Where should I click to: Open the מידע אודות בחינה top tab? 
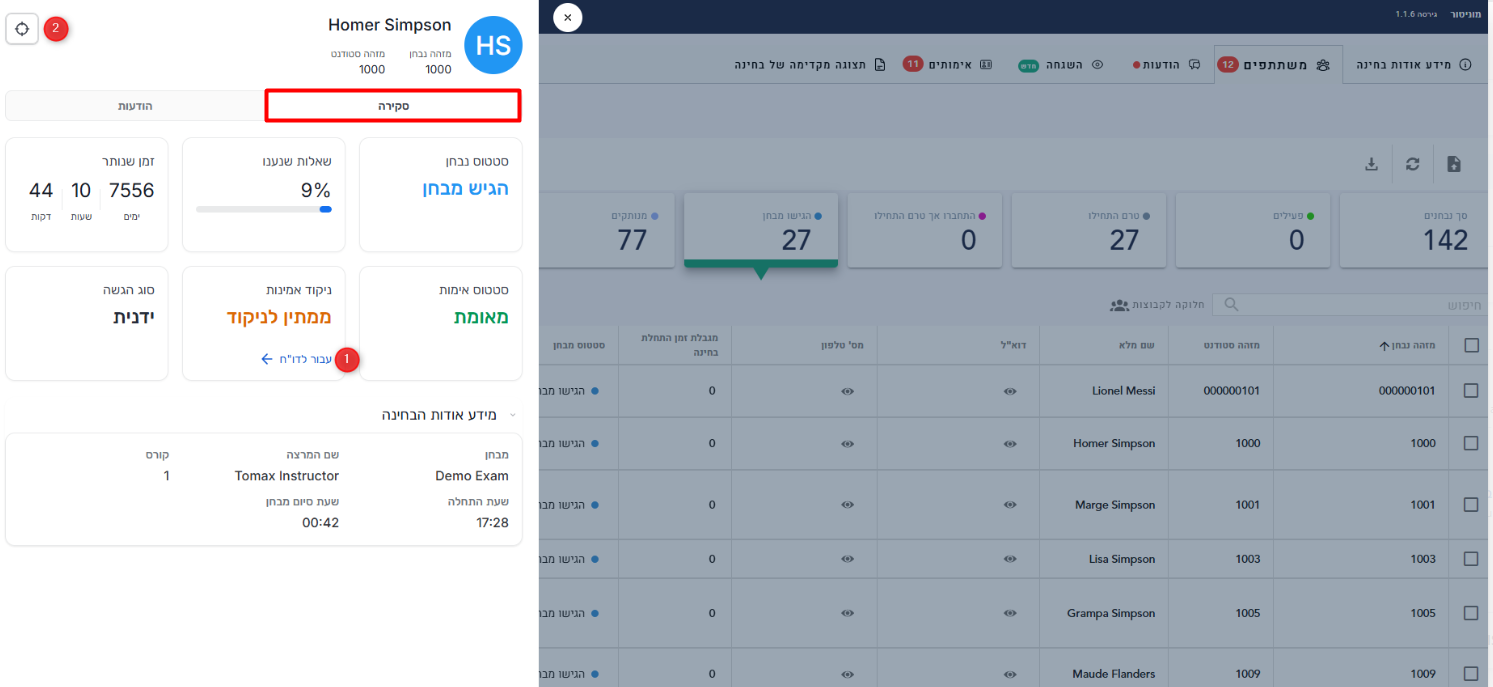(x=1414, y=64)
